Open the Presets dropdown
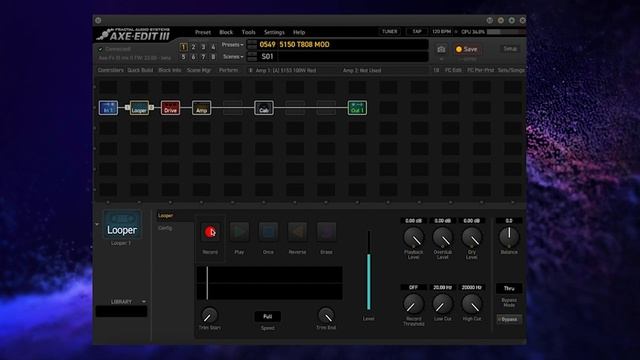The image size is (640, 360). pyautogui.click(x=232, y=44)
